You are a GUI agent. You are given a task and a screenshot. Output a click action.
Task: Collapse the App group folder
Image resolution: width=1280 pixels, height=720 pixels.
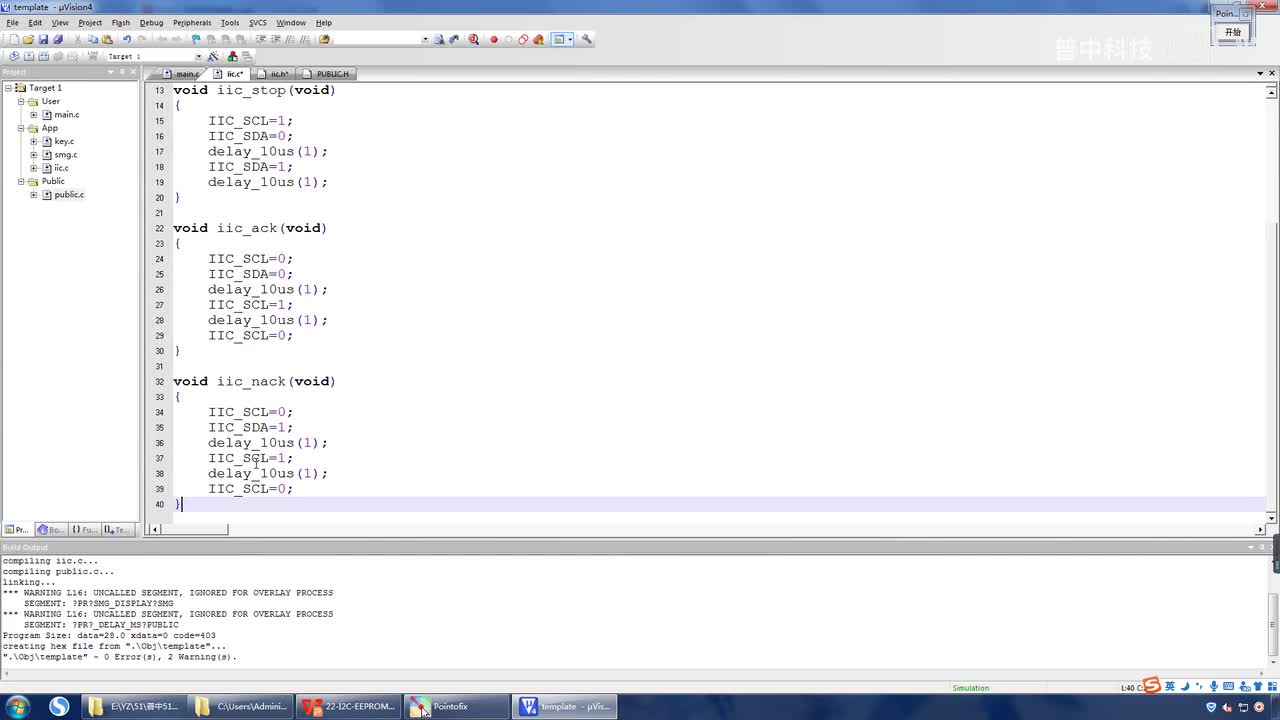pos(21,128)
